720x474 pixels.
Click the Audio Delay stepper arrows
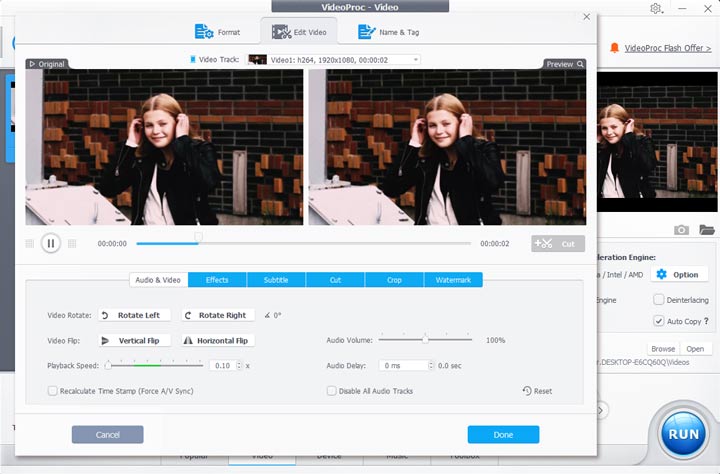point(431,366)
